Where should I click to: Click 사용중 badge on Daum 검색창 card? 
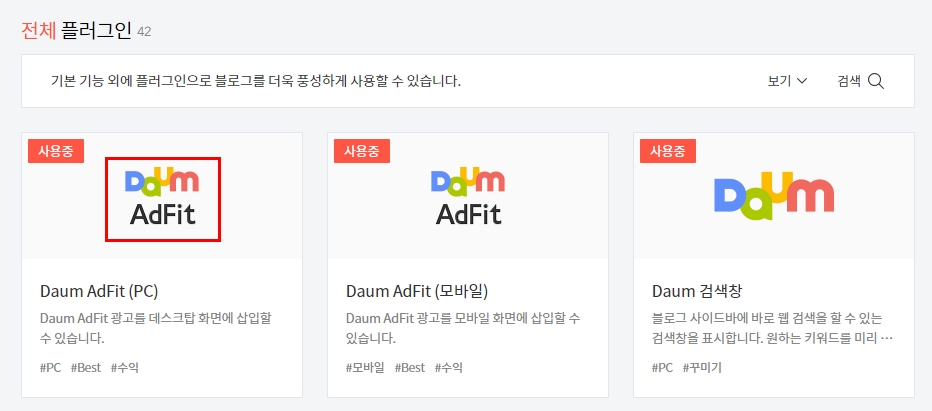[668, 151]
